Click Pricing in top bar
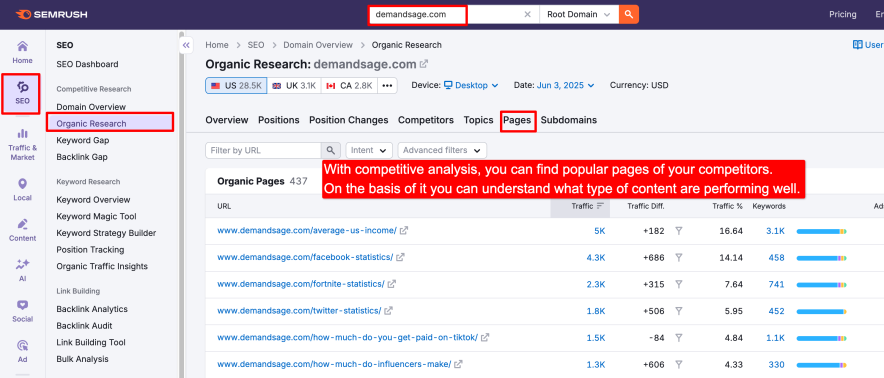Screen dimensions: 884x378 pyautogui.click(x=842, y=15)
